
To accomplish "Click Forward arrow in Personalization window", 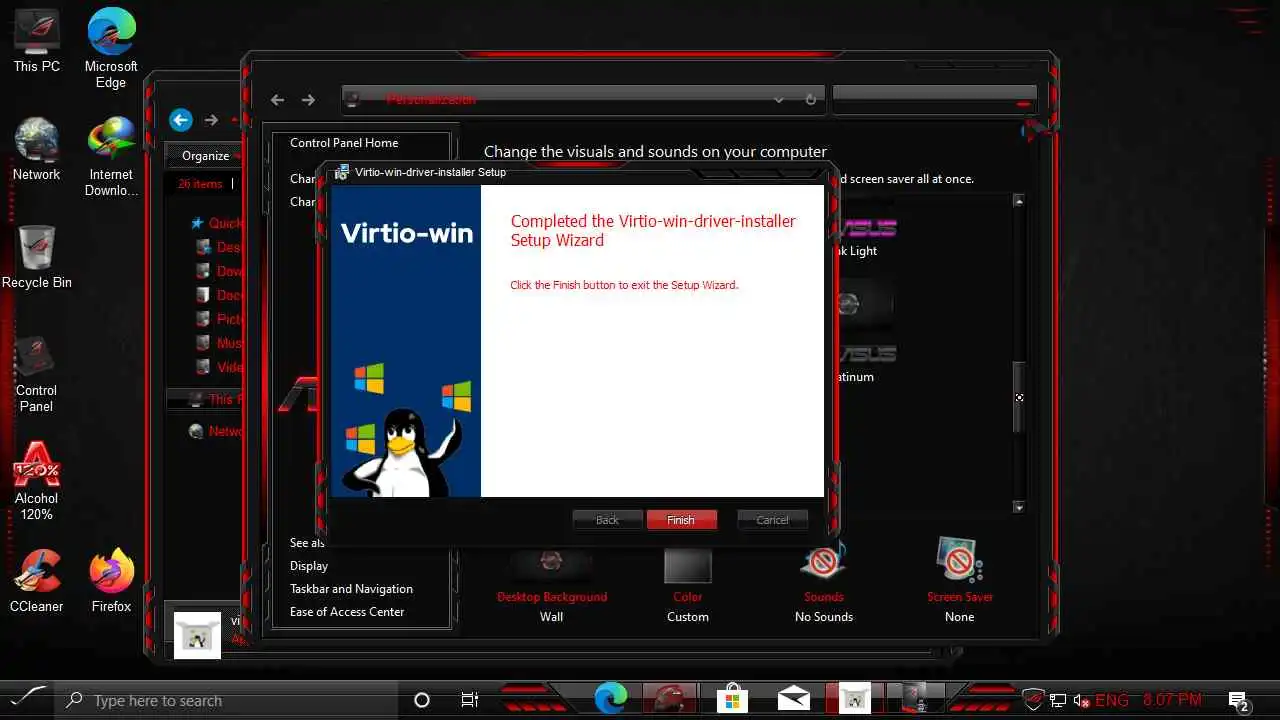I will pos(308,100).
